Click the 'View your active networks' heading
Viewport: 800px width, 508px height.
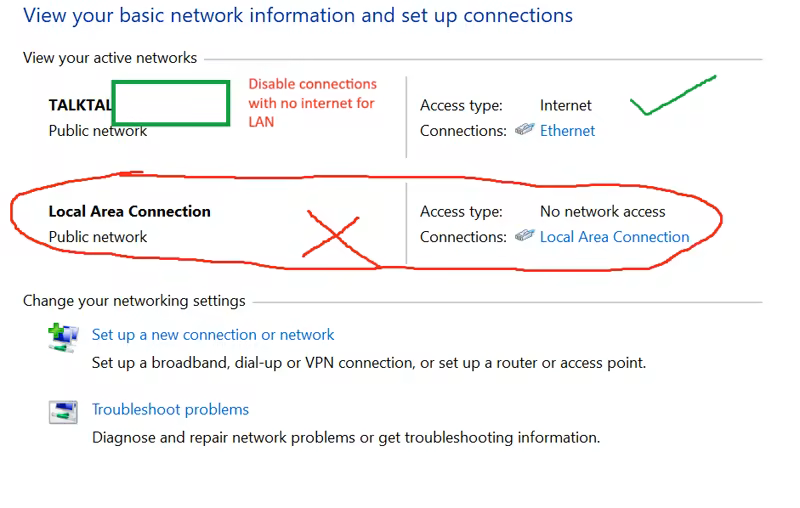pos(110,58)
